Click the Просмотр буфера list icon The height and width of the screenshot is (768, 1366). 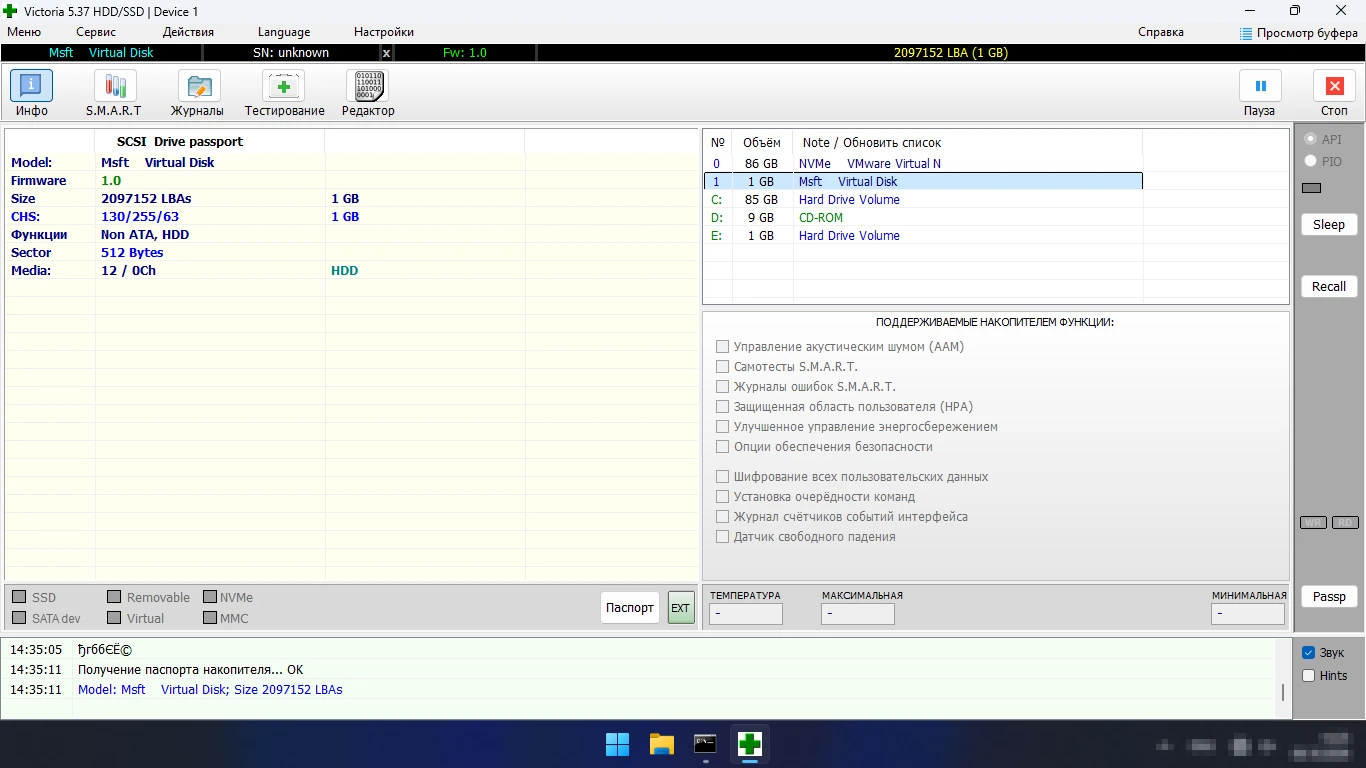pyautogui.click(x=1246, y=33)
